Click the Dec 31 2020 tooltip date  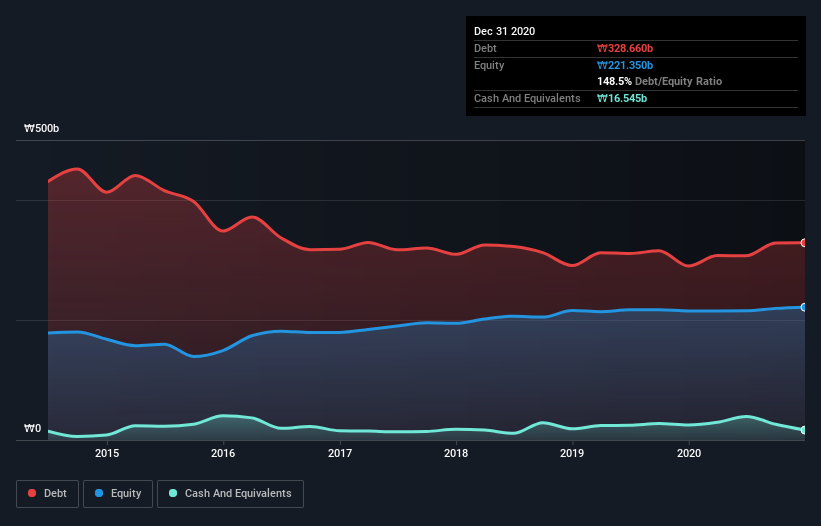click(x=504, y=31)
